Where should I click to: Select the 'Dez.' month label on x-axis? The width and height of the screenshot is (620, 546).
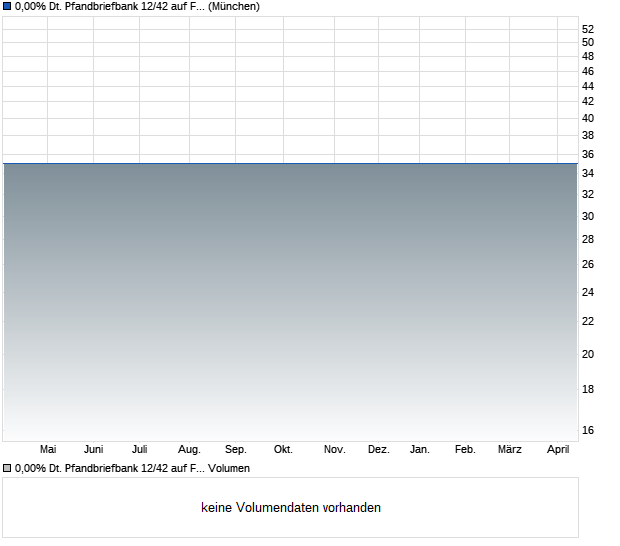(x=378, y=450)
